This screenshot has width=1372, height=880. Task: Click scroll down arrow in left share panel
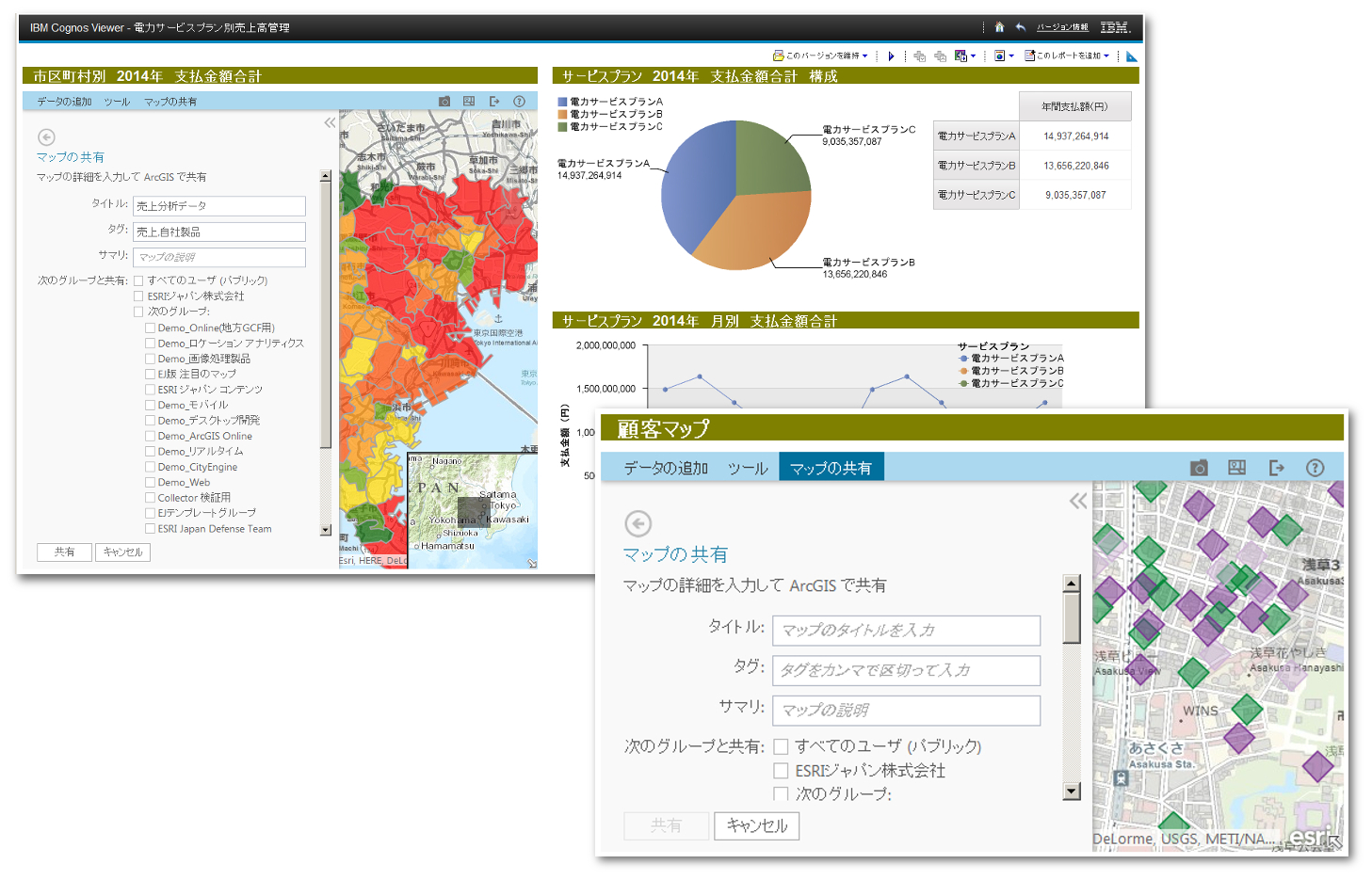325,530
